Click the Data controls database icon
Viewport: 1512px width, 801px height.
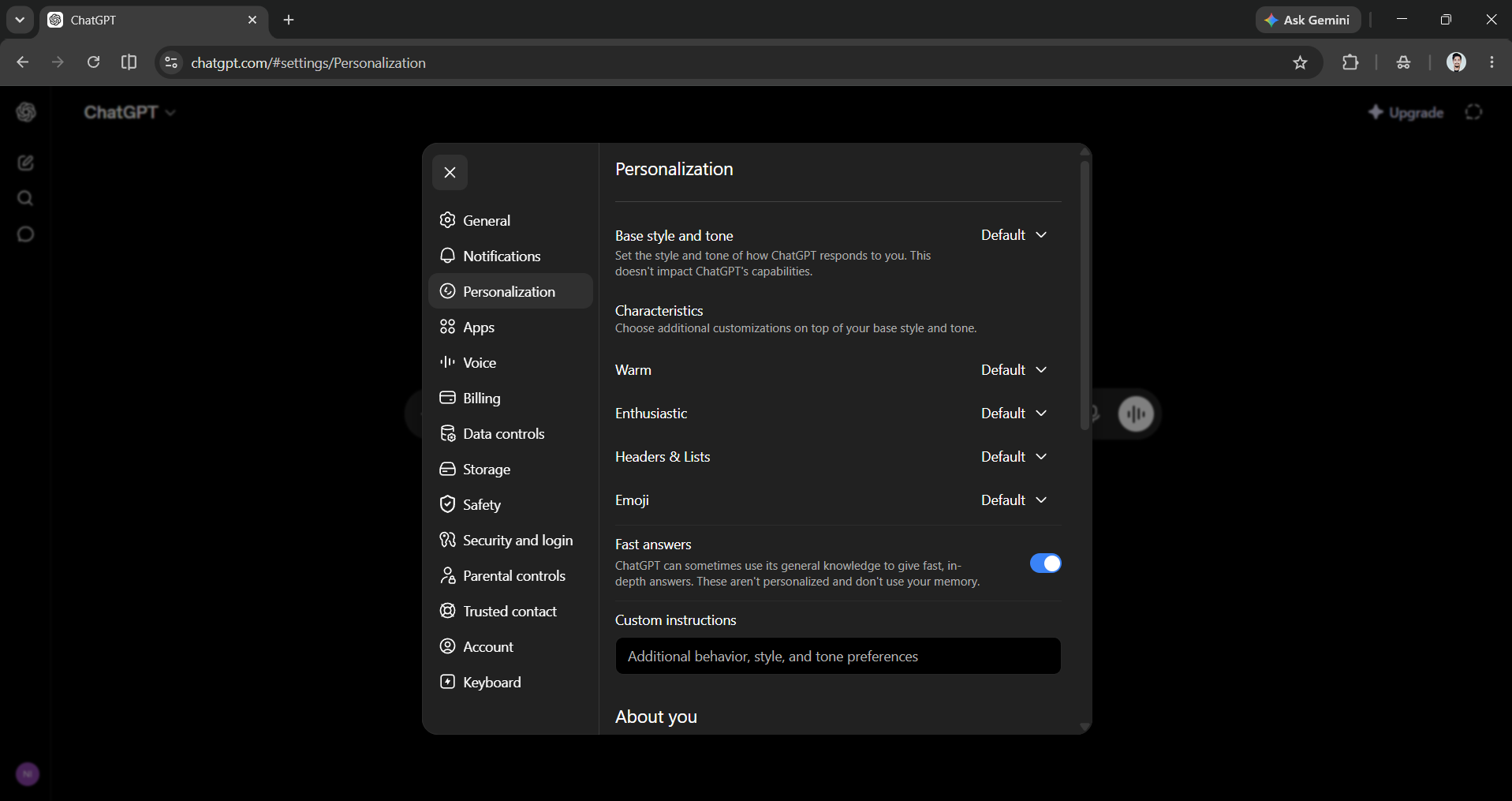pos(448,433)
